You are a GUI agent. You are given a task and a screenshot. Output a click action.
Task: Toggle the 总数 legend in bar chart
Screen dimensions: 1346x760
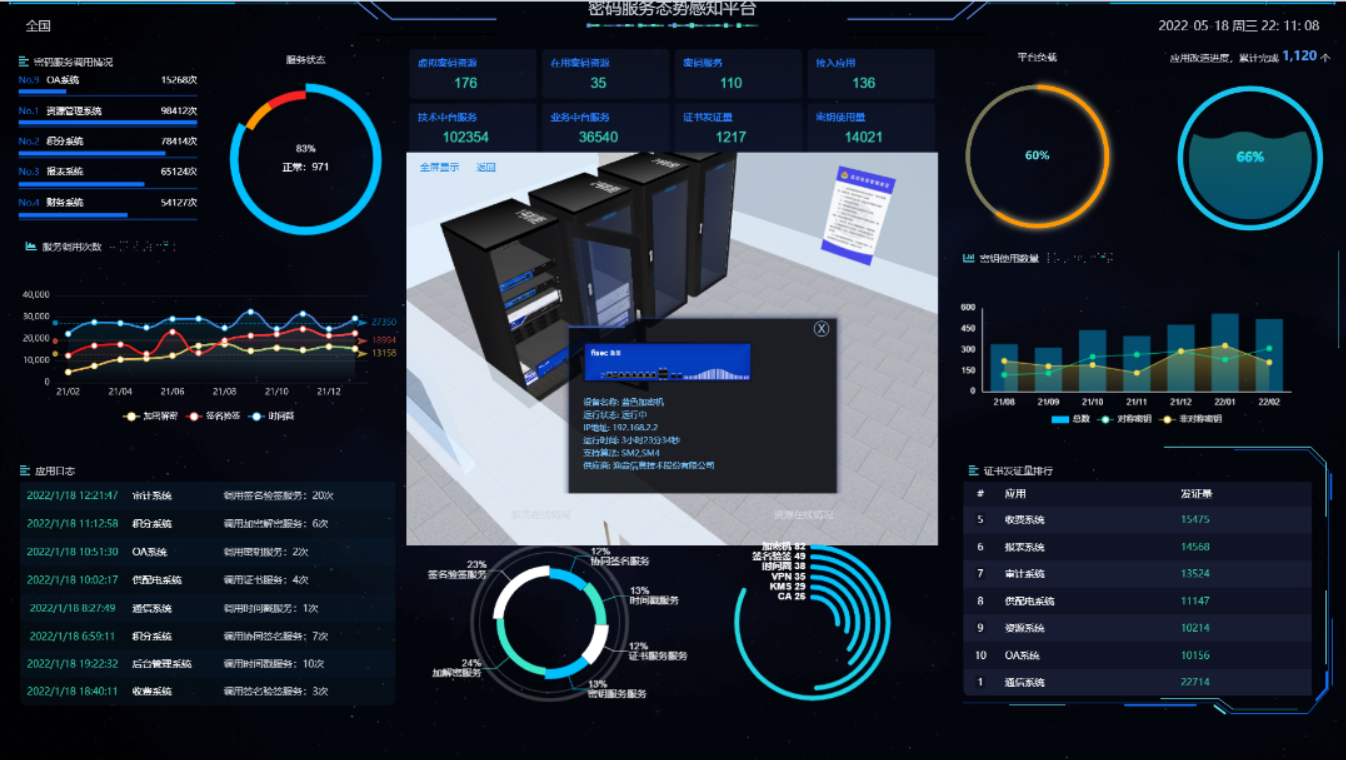[x=1070, y=419]
